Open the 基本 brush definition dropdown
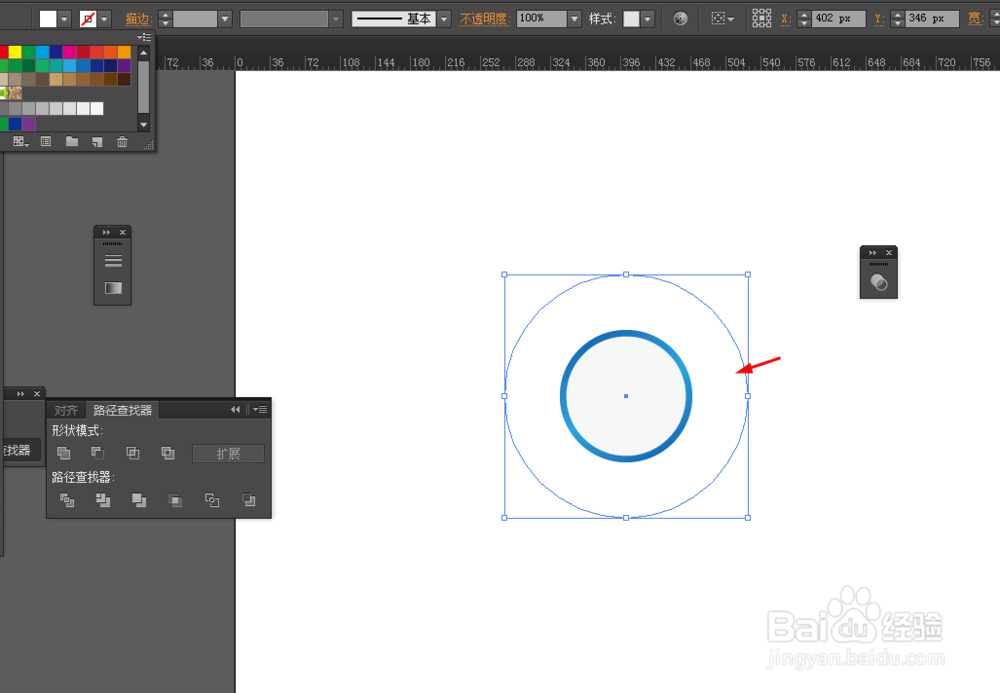The height and width of the screenshot is (693, 1000). [x=445, y=19]
